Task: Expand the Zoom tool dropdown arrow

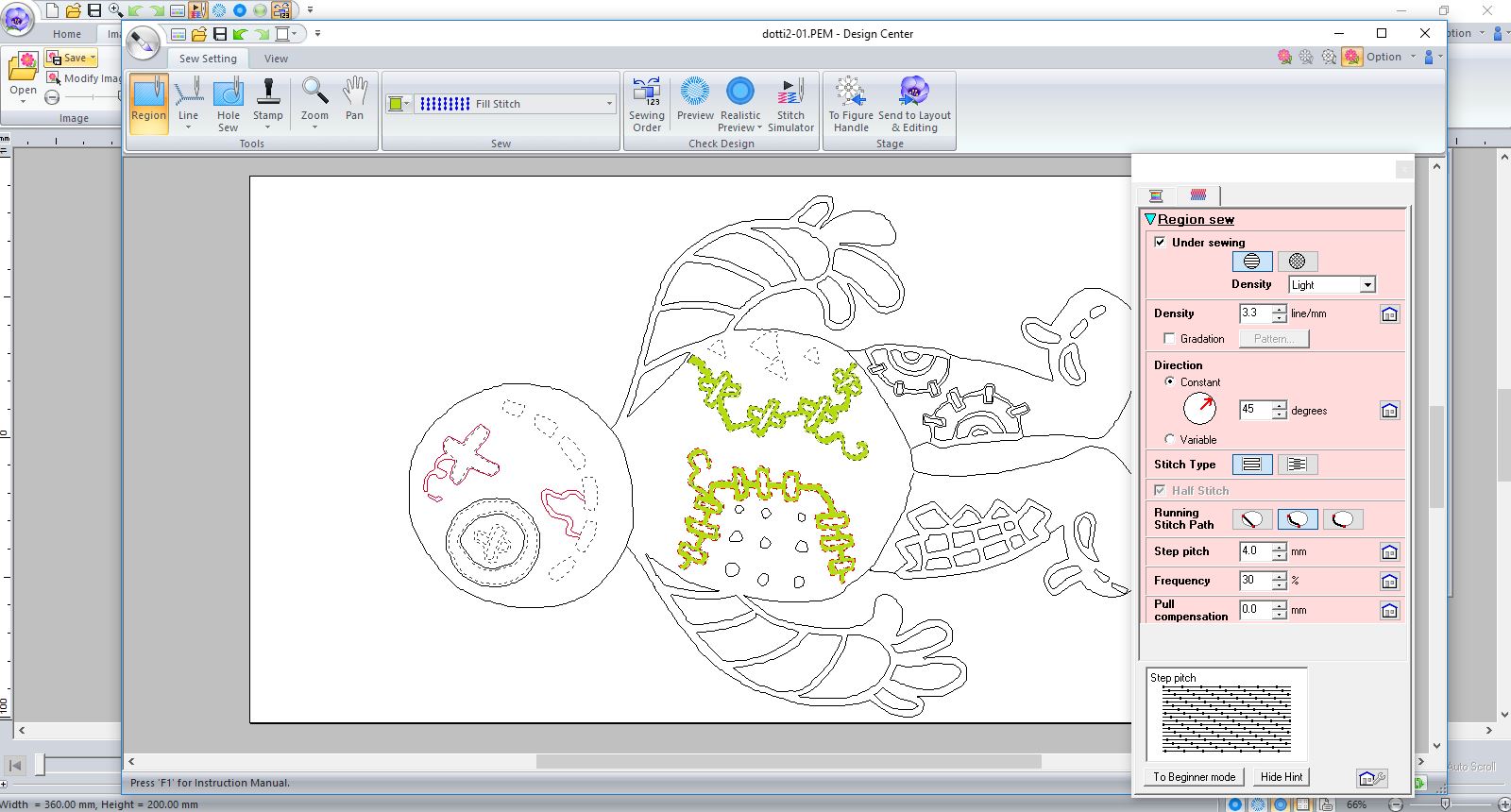Action: pyautogui.click(x=314, y=127)
